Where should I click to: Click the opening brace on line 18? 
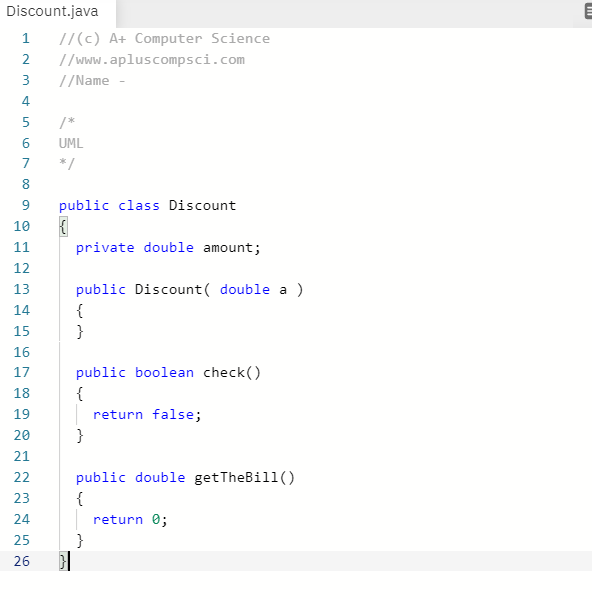tap(79, 393)
